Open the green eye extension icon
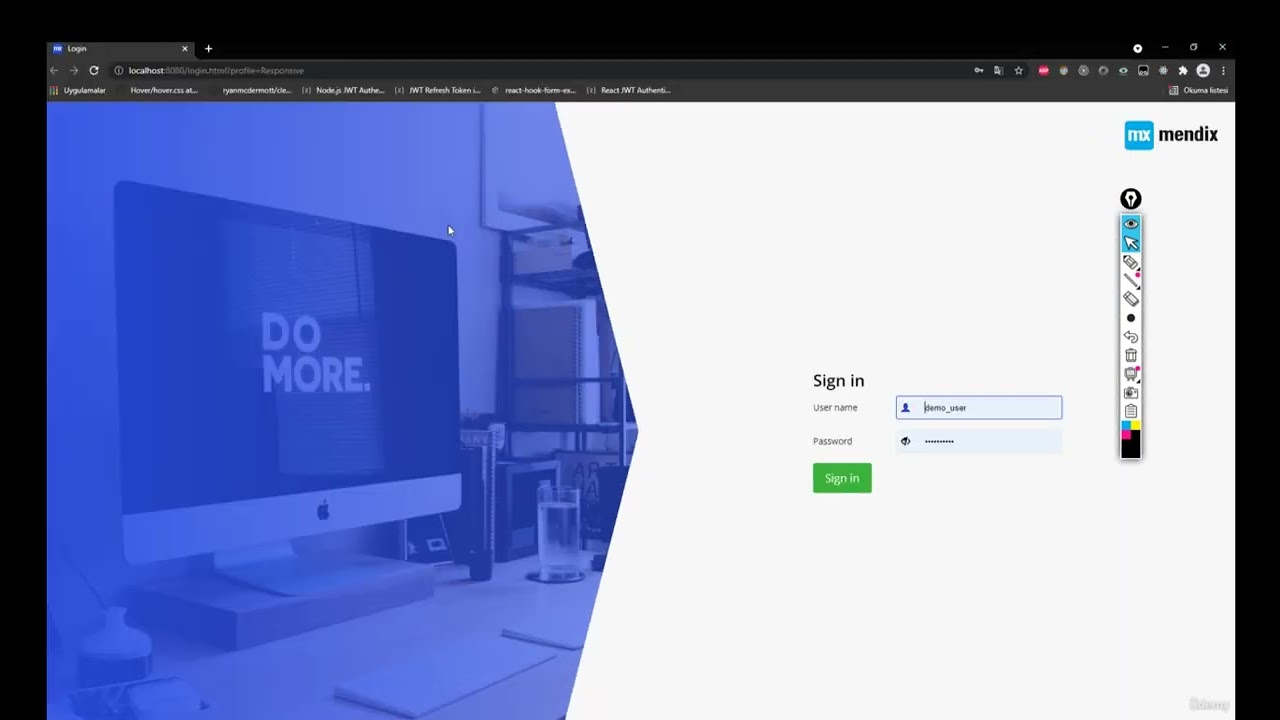The width and height of the screenshot is (1280, 720). tap(1123, 70)
